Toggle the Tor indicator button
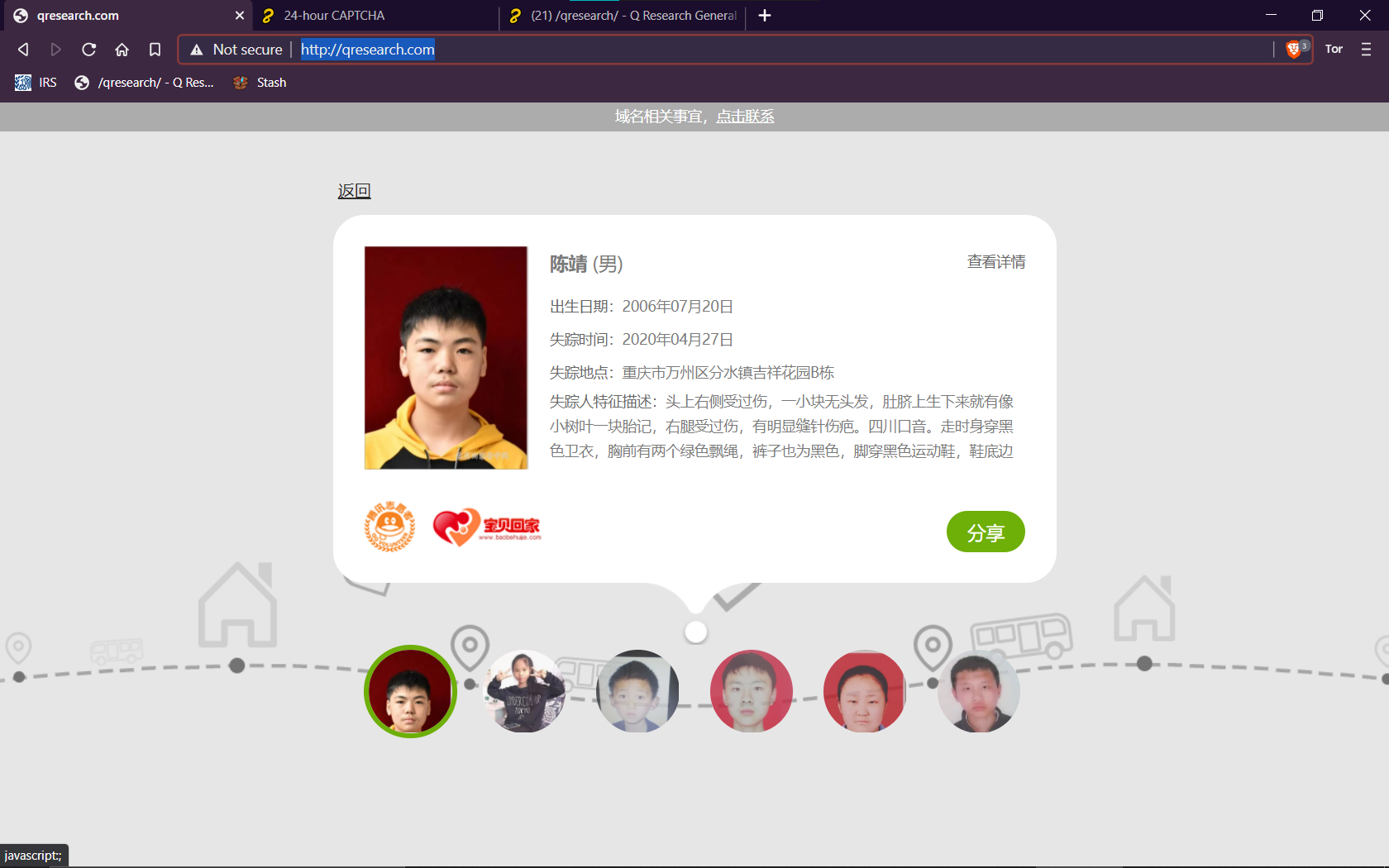The height and width of the screenshot is (868, 1389). 1334,50
